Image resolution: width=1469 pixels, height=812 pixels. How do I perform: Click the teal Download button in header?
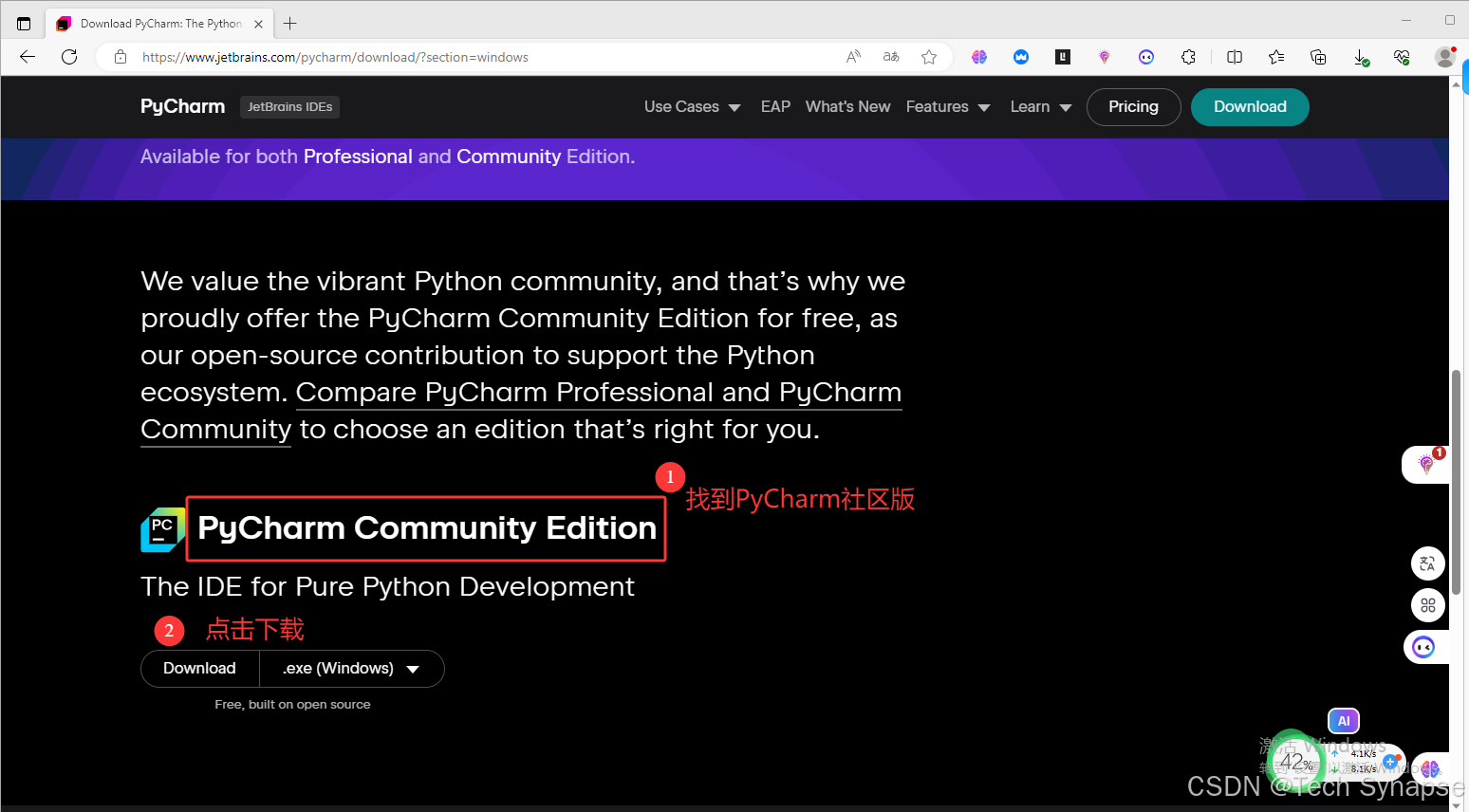tap(1250, 107)
